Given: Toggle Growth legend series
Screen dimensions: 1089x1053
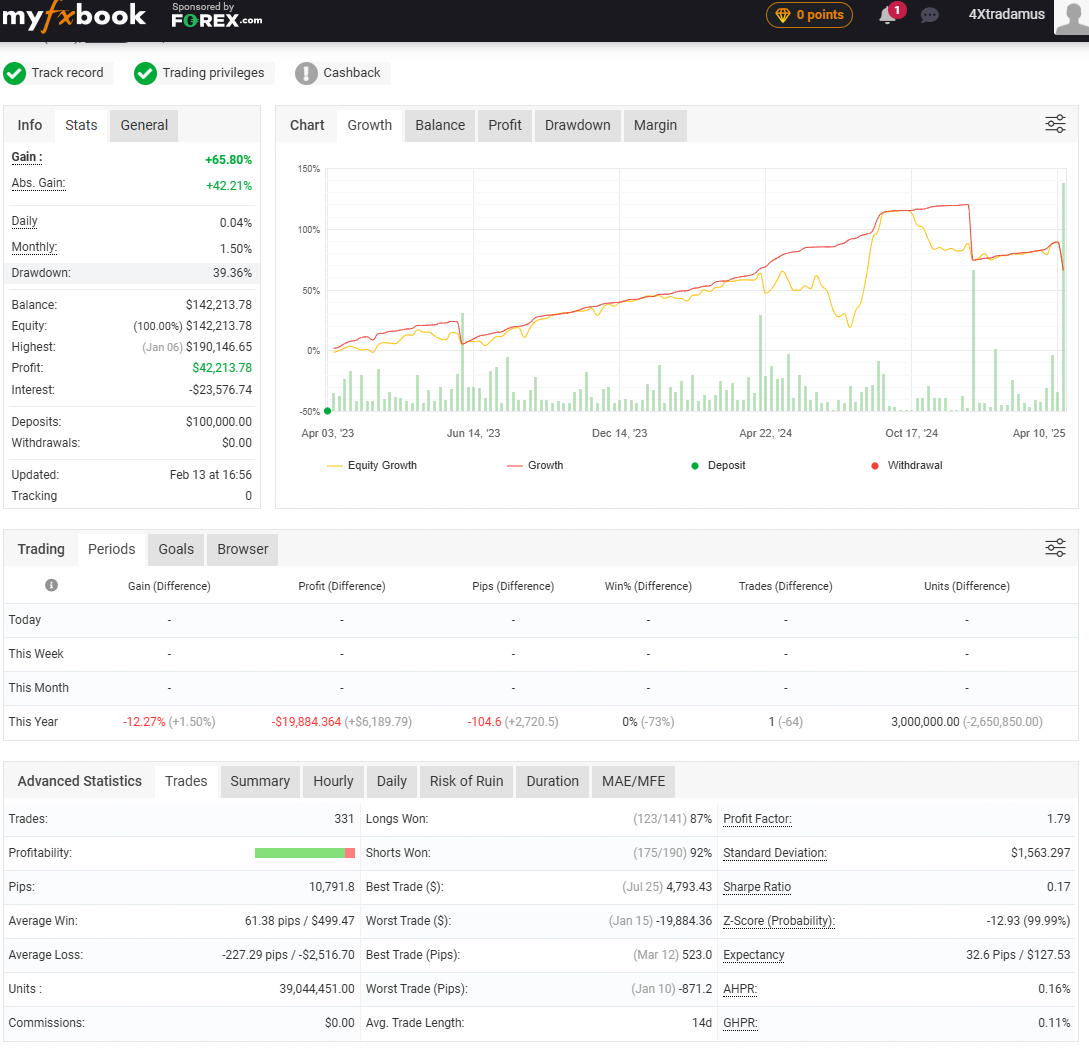Looking at the screenshot, I should 535,465.
